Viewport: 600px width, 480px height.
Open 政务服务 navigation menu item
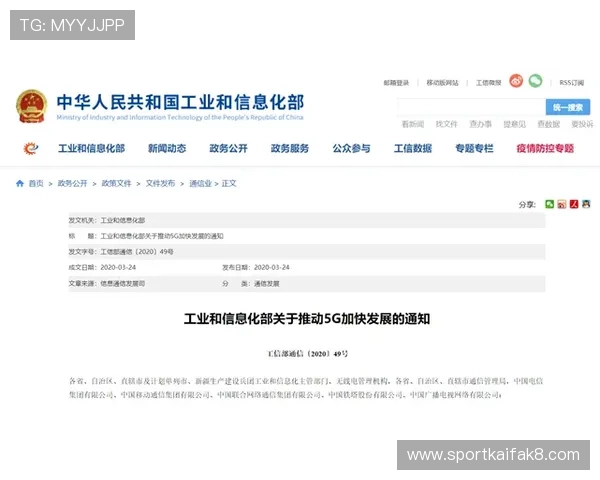(290, 148)
